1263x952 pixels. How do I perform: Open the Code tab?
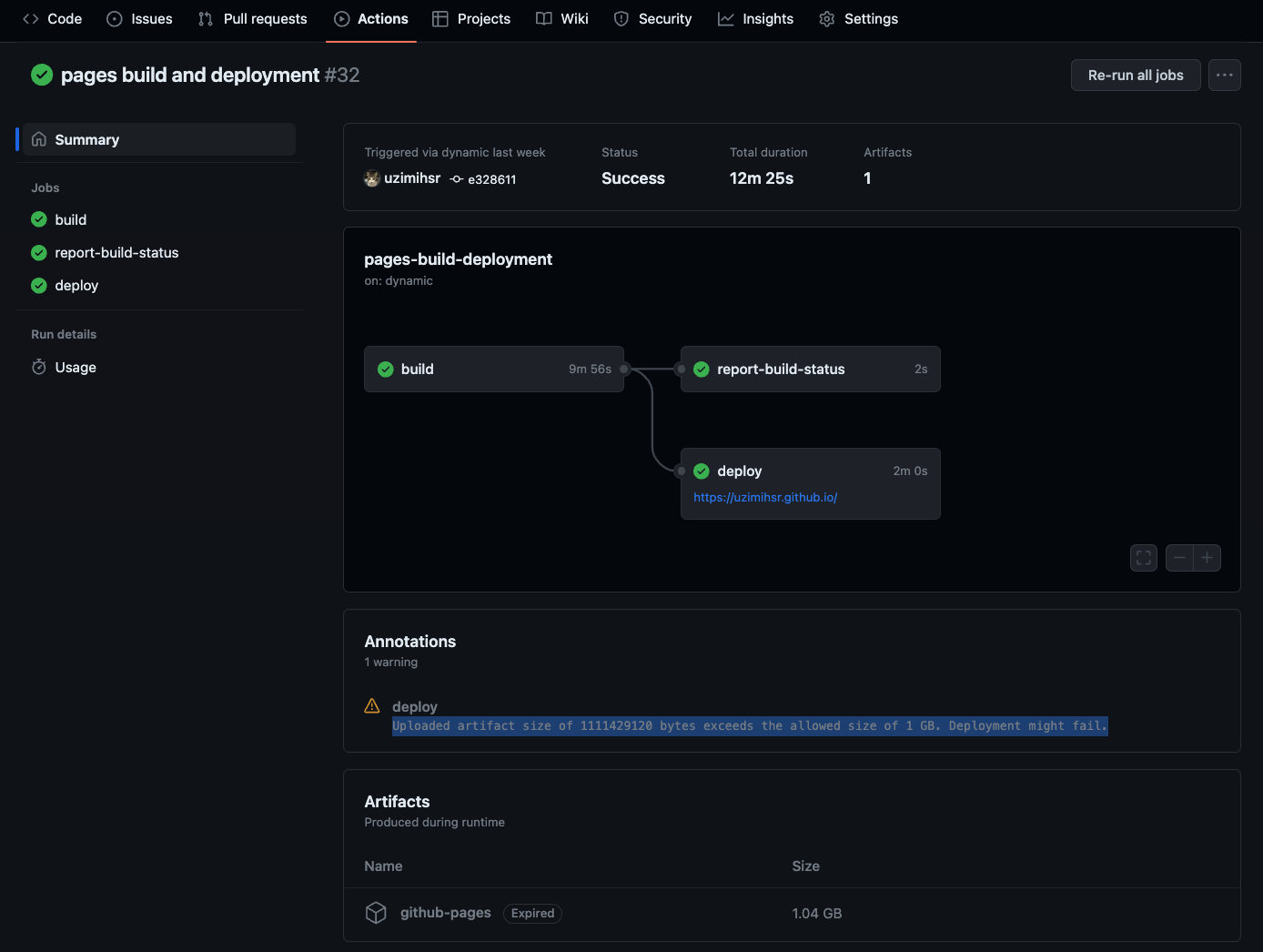pos(52,19)
